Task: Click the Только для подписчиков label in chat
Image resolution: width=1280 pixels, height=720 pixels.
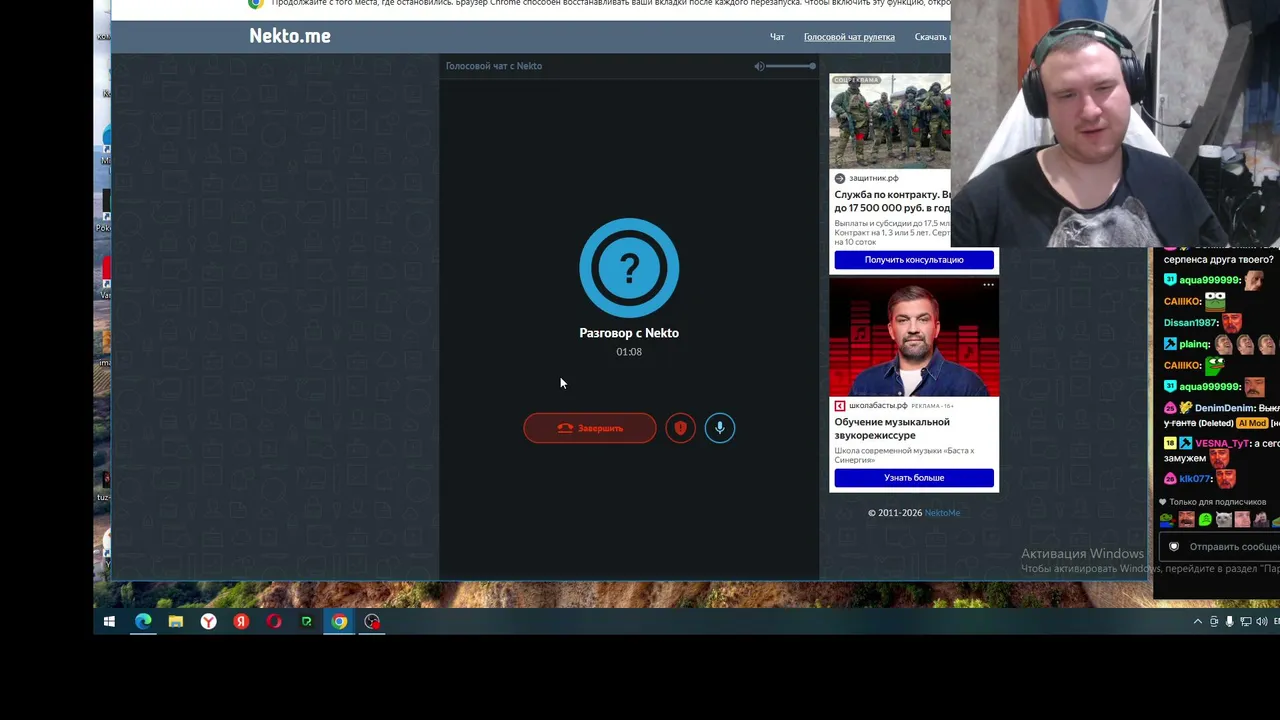Action: coord(1217,502)
